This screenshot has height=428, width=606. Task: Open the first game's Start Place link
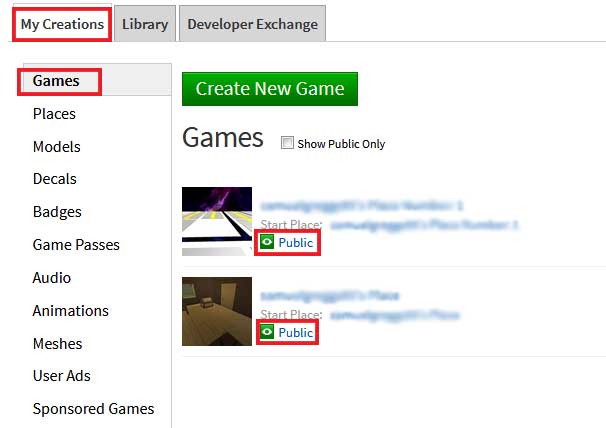coord(424,225)
